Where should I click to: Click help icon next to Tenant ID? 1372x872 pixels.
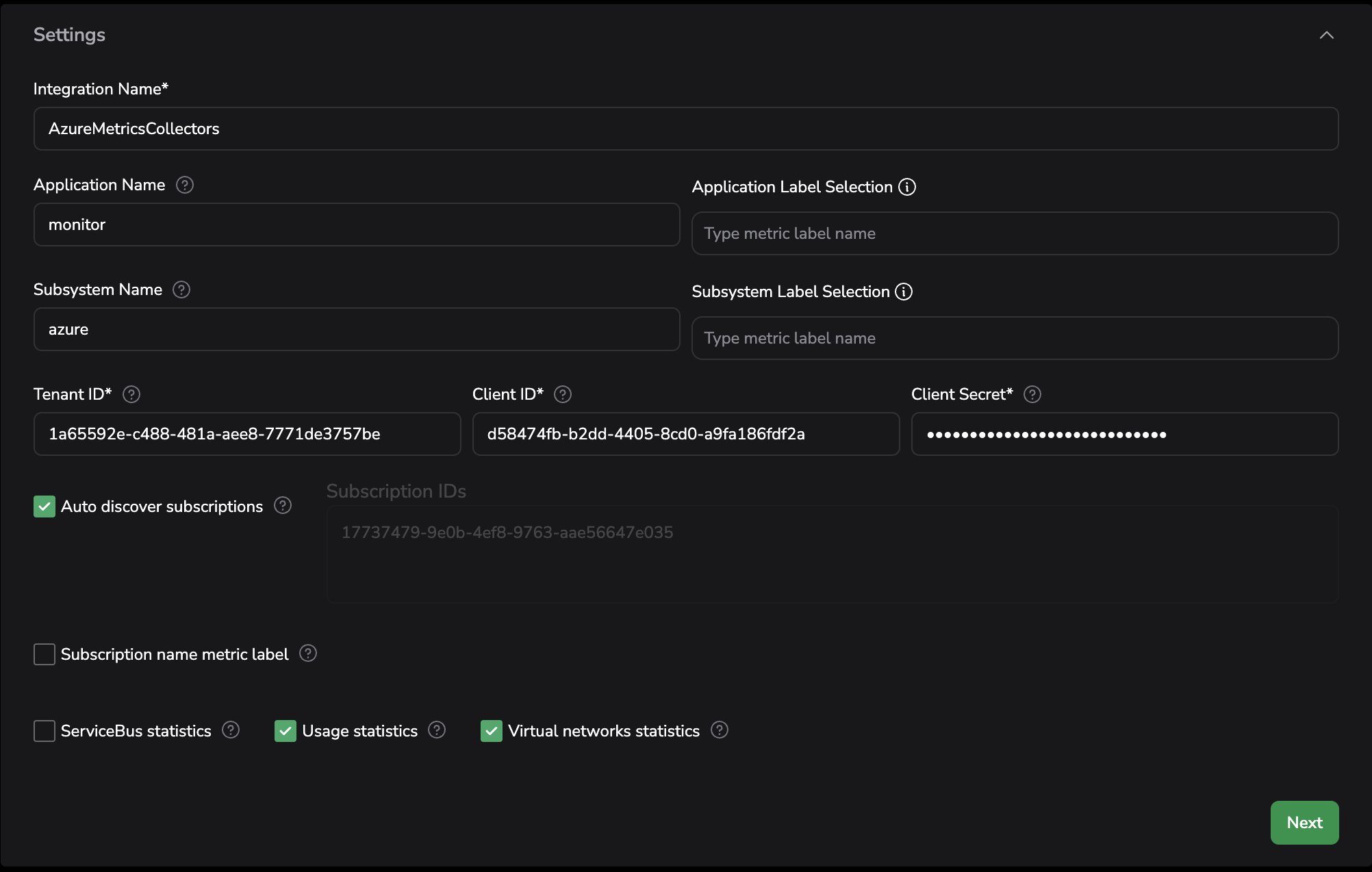pyautogui.click(x=131, y=394)
